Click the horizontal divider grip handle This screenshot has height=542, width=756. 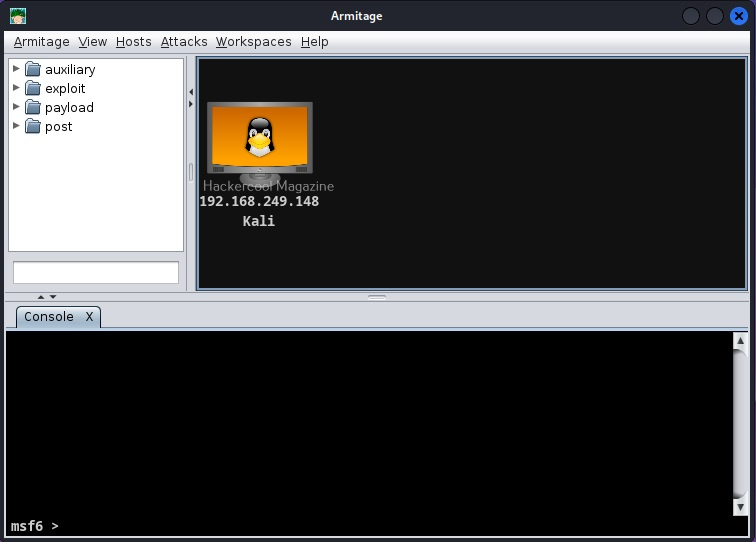pos(377,298)
